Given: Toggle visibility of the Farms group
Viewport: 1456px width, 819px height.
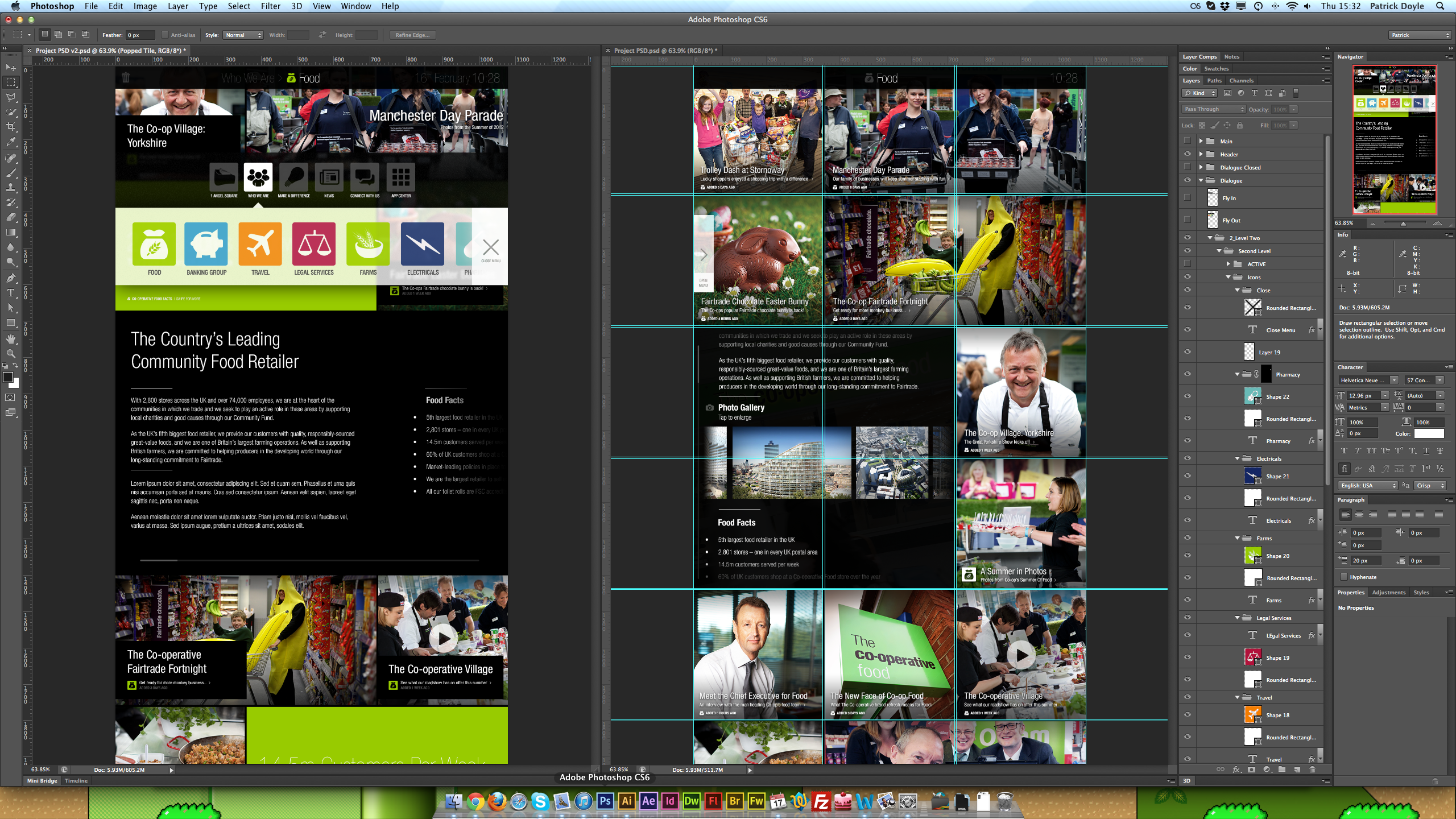Looking at the screenshot, I should tap(1188, 537).
